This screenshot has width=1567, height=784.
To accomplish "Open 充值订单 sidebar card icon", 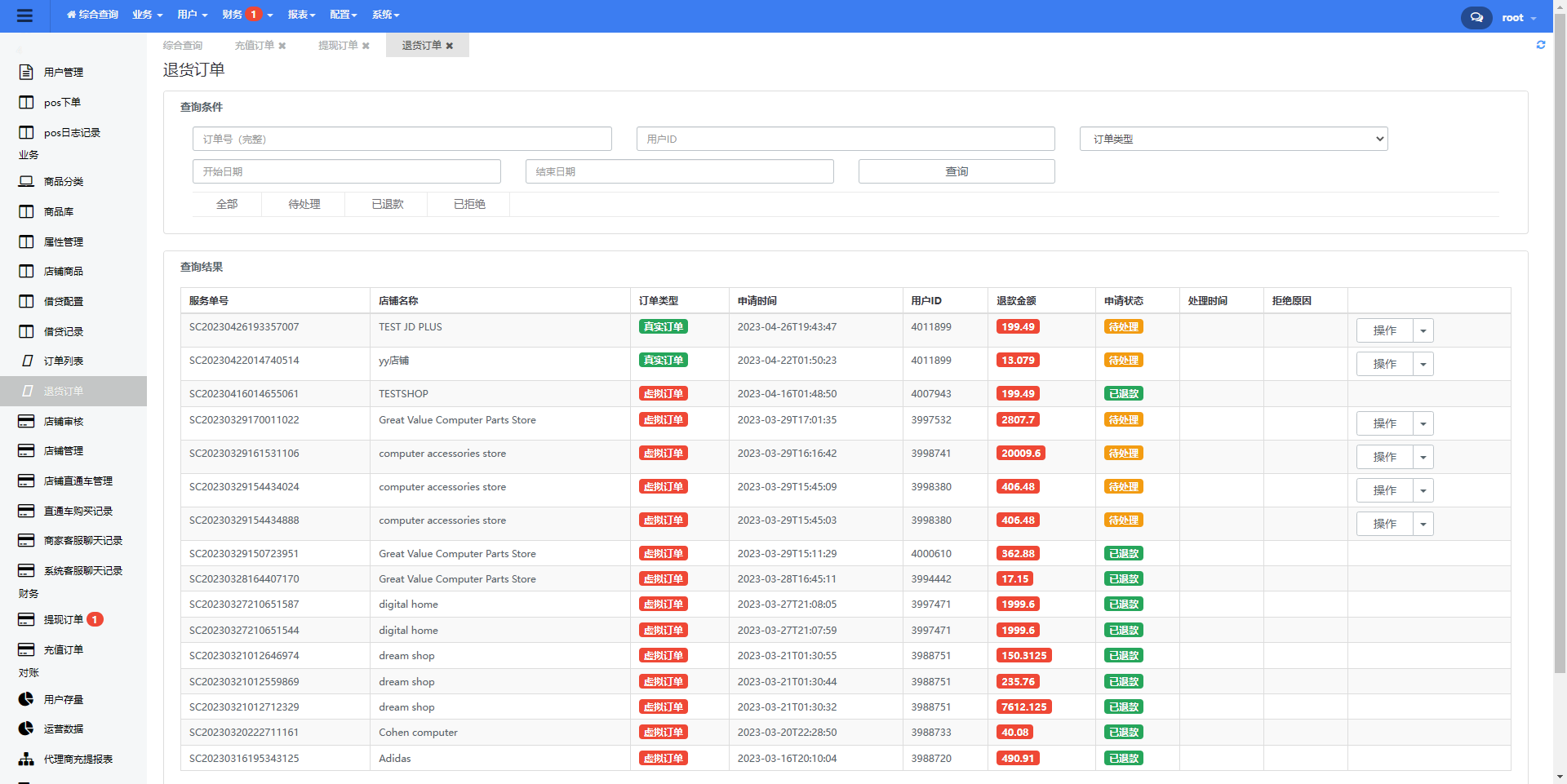I will (x=26, y=649).
